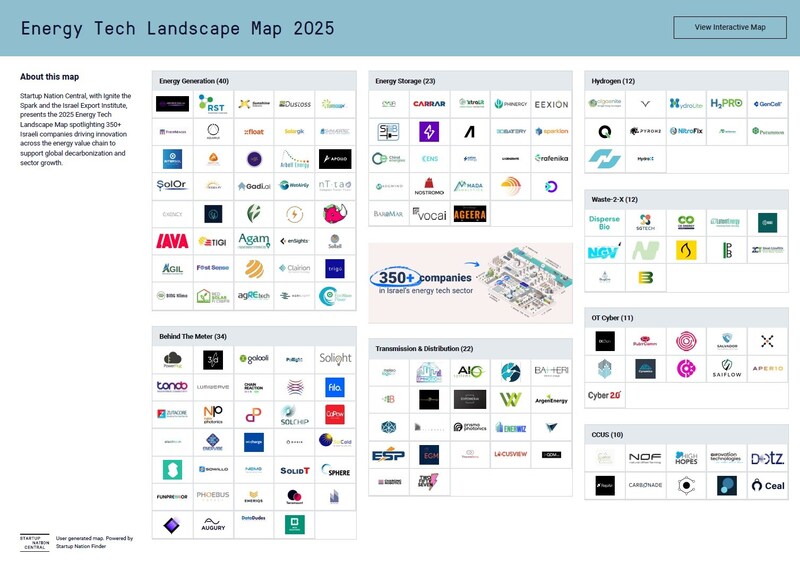
Task: Select the Argen Energy logo tile
Action: click(552, 400)
